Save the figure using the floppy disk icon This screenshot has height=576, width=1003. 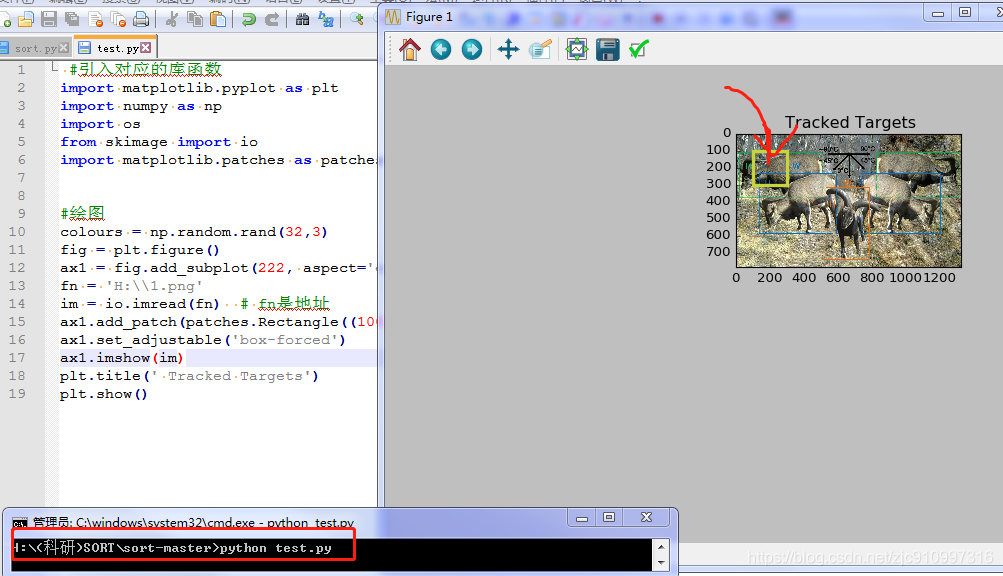pos(607,48)
